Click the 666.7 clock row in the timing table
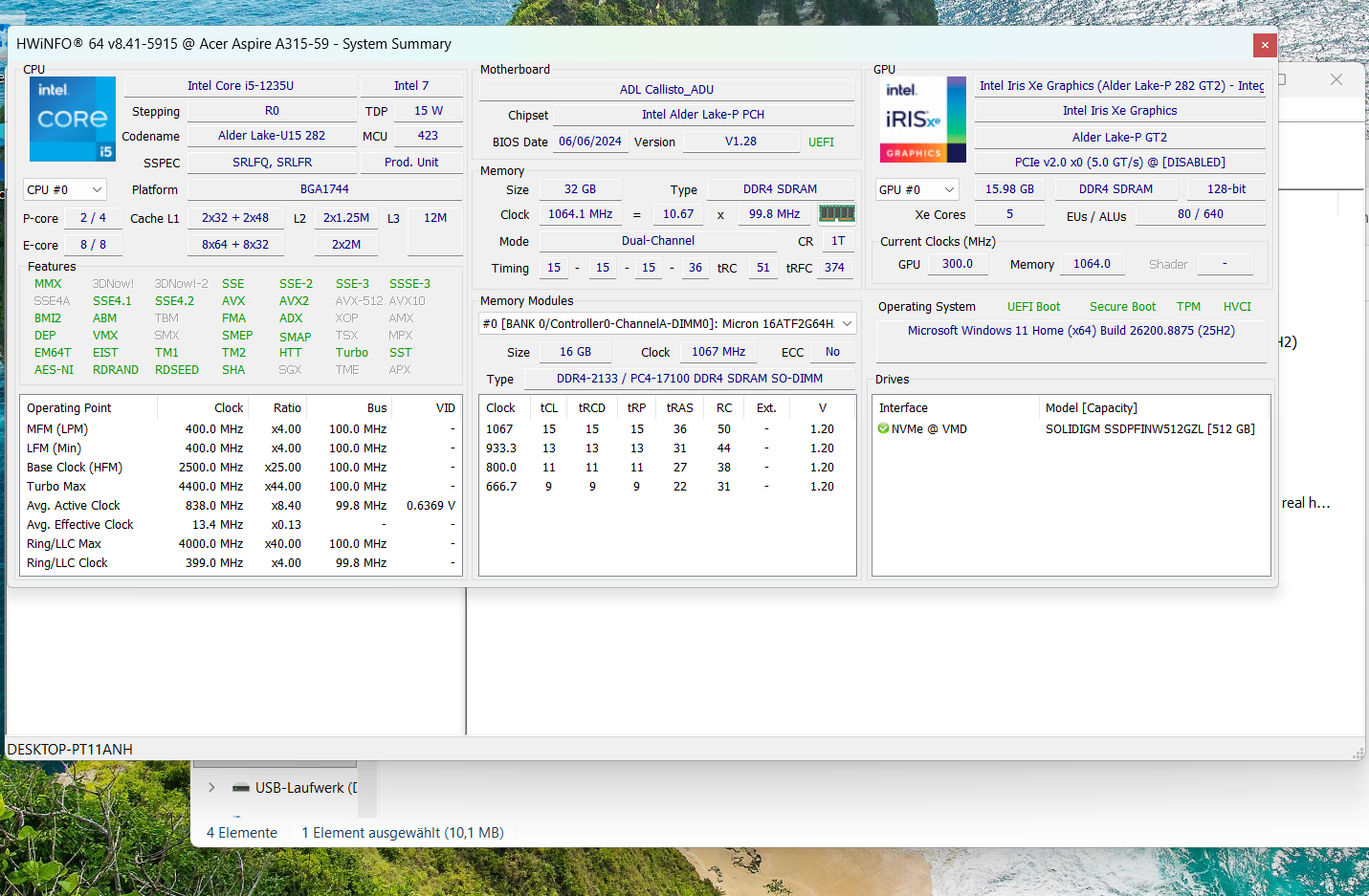 (667, 487)
